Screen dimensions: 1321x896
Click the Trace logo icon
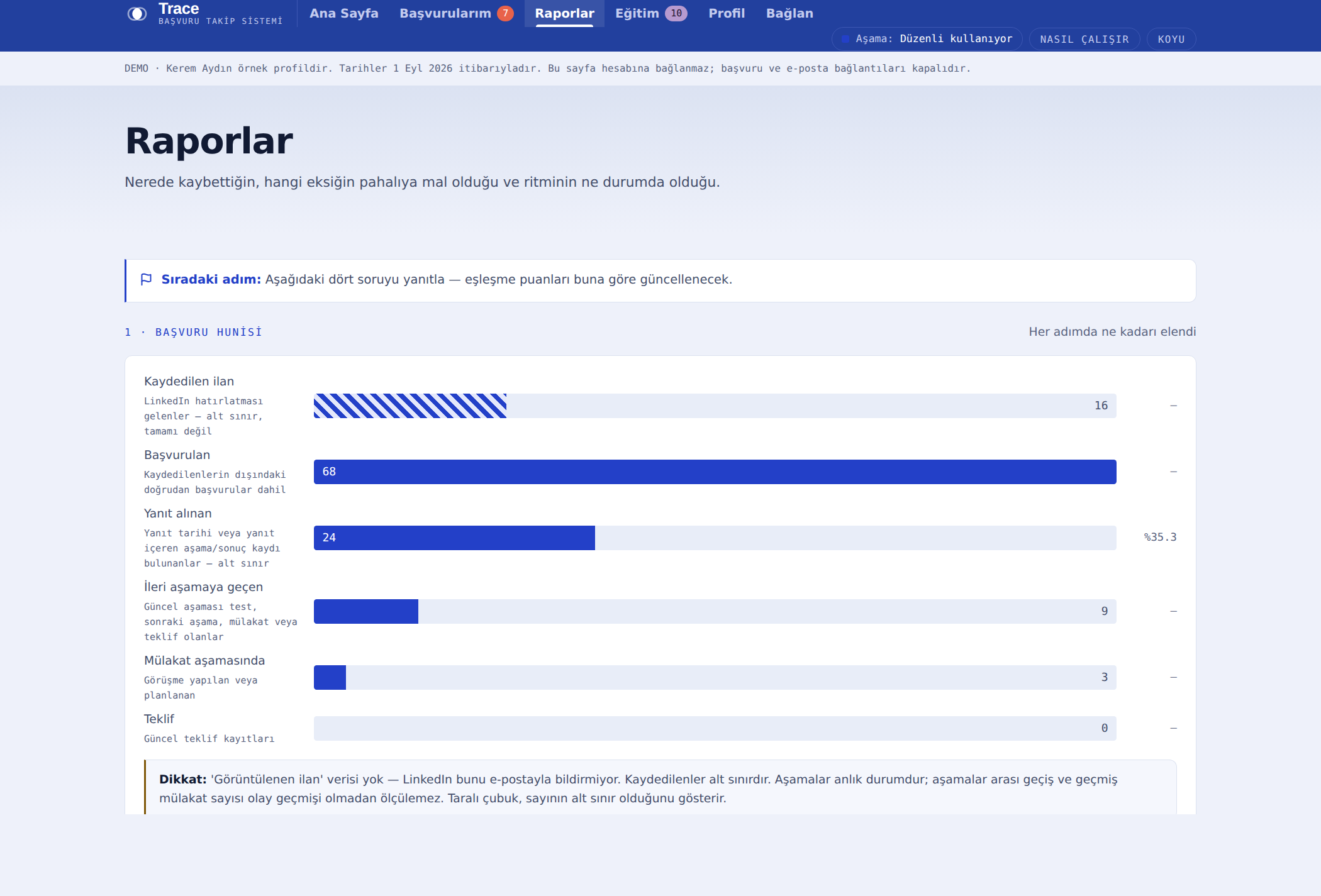[x=137, y=14]
